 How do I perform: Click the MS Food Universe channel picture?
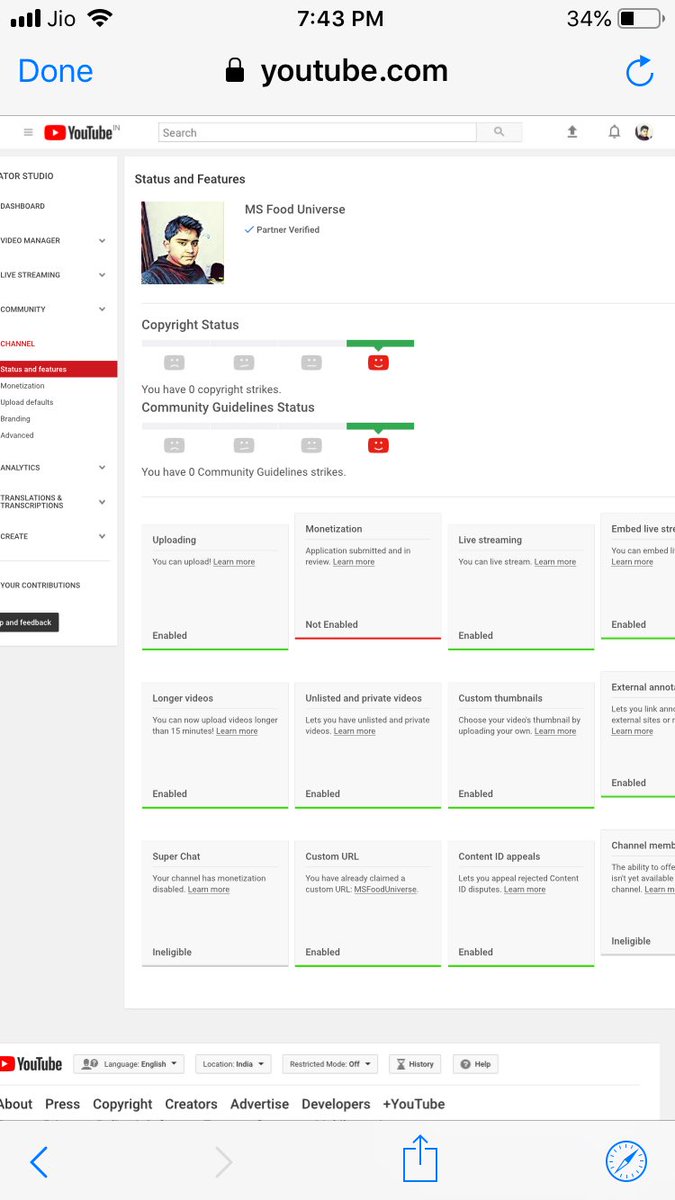point(183,243)
